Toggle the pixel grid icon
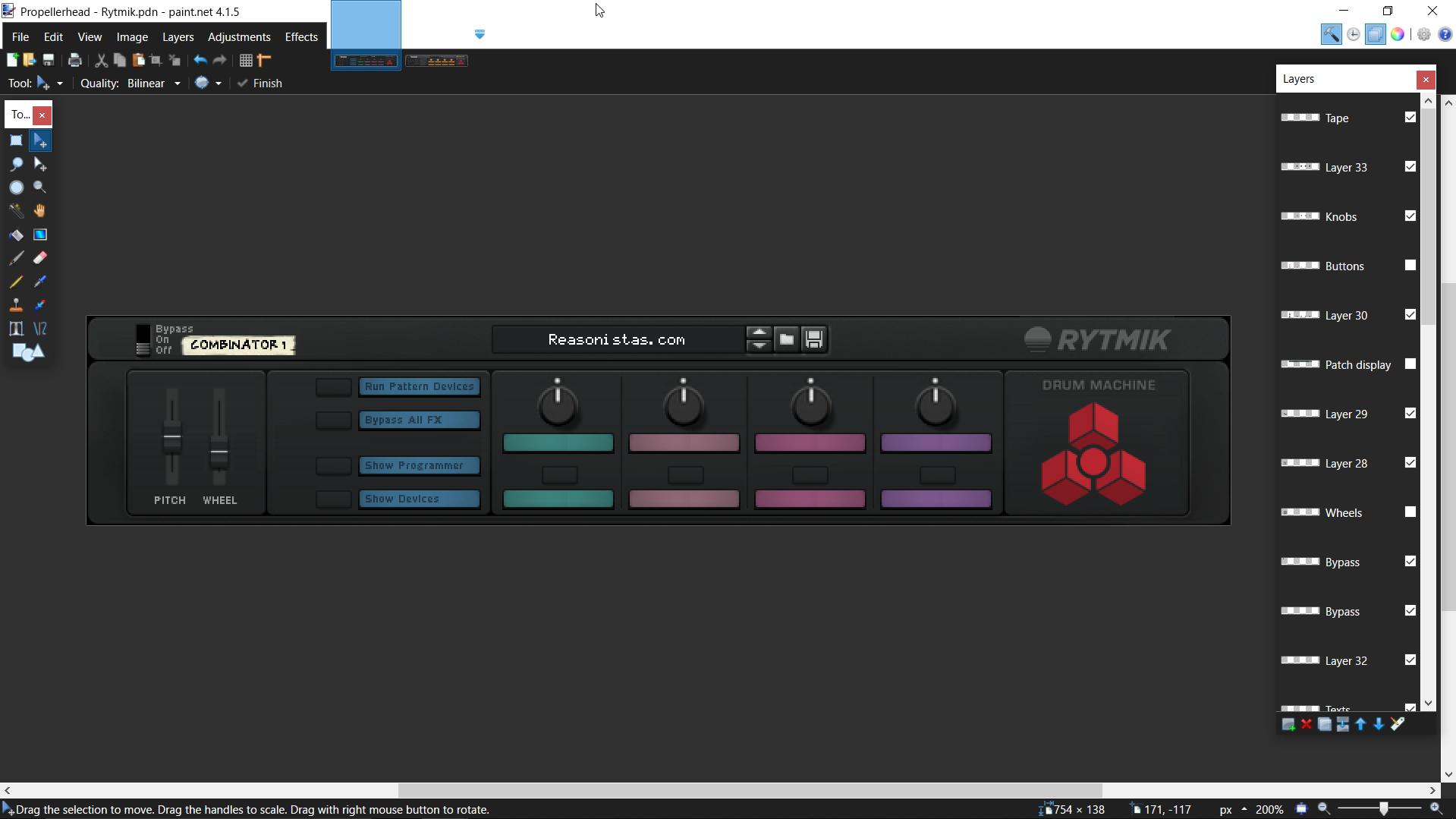 pos(246,60)
